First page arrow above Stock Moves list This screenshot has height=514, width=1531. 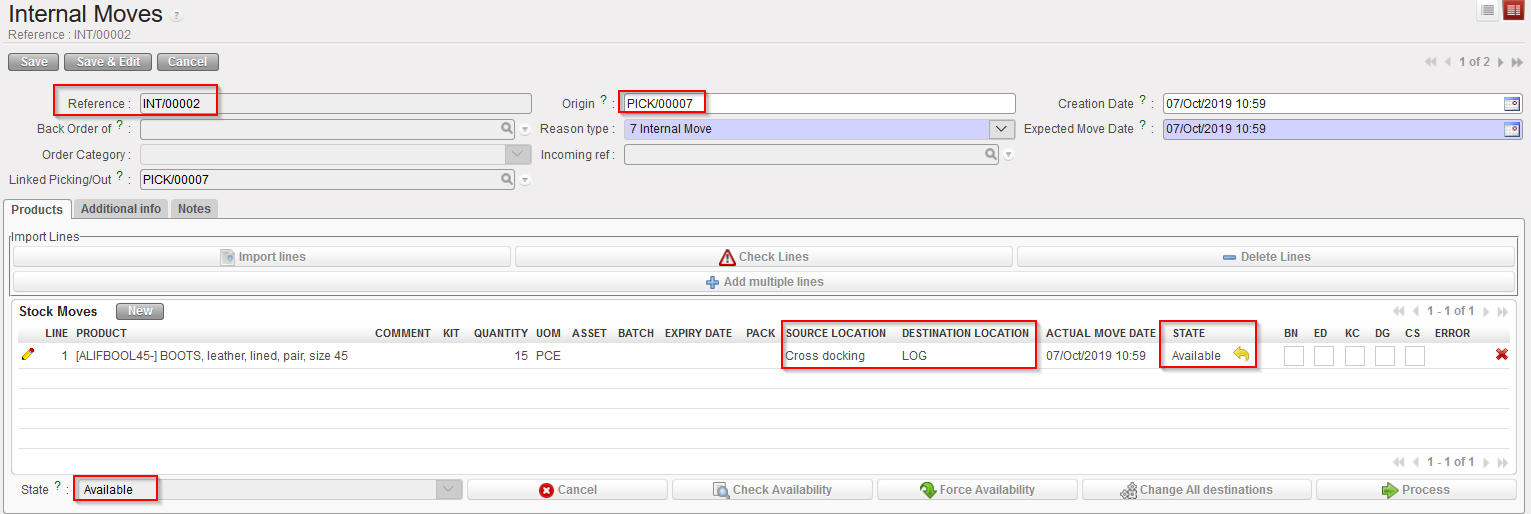1400,311
